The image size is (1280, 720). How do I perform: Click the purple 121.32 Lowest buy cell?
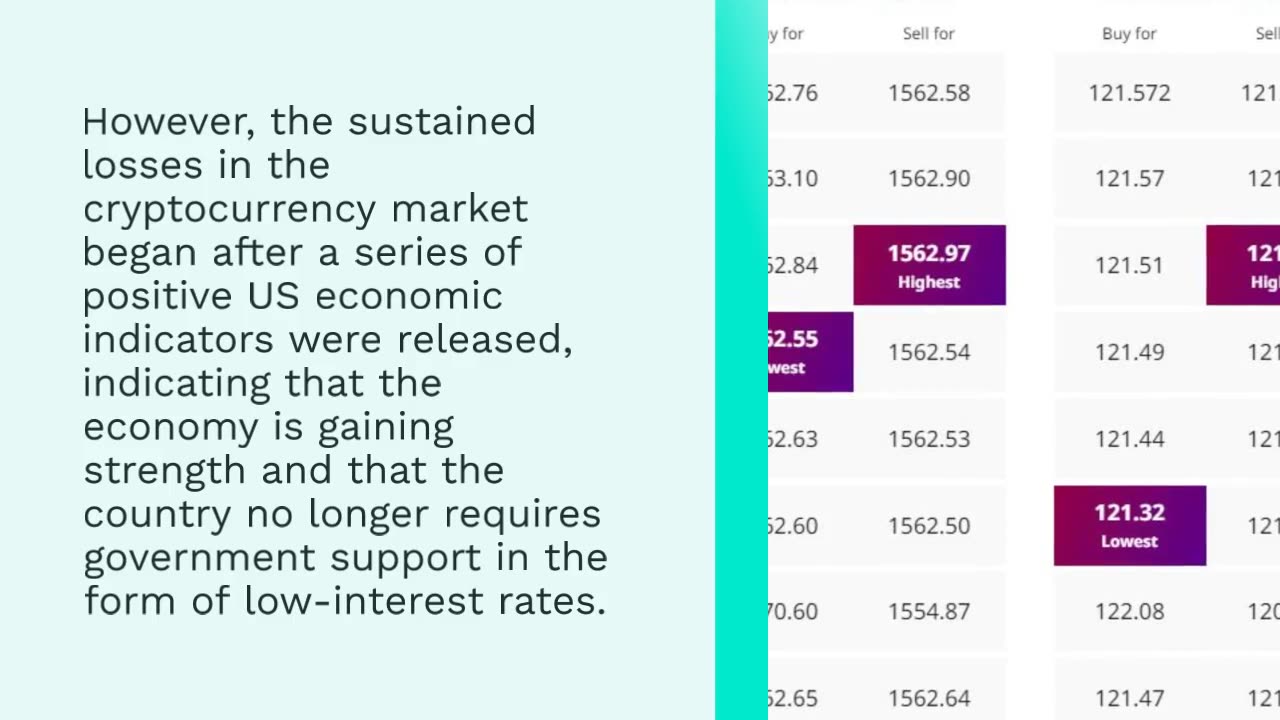point(1130,526)
